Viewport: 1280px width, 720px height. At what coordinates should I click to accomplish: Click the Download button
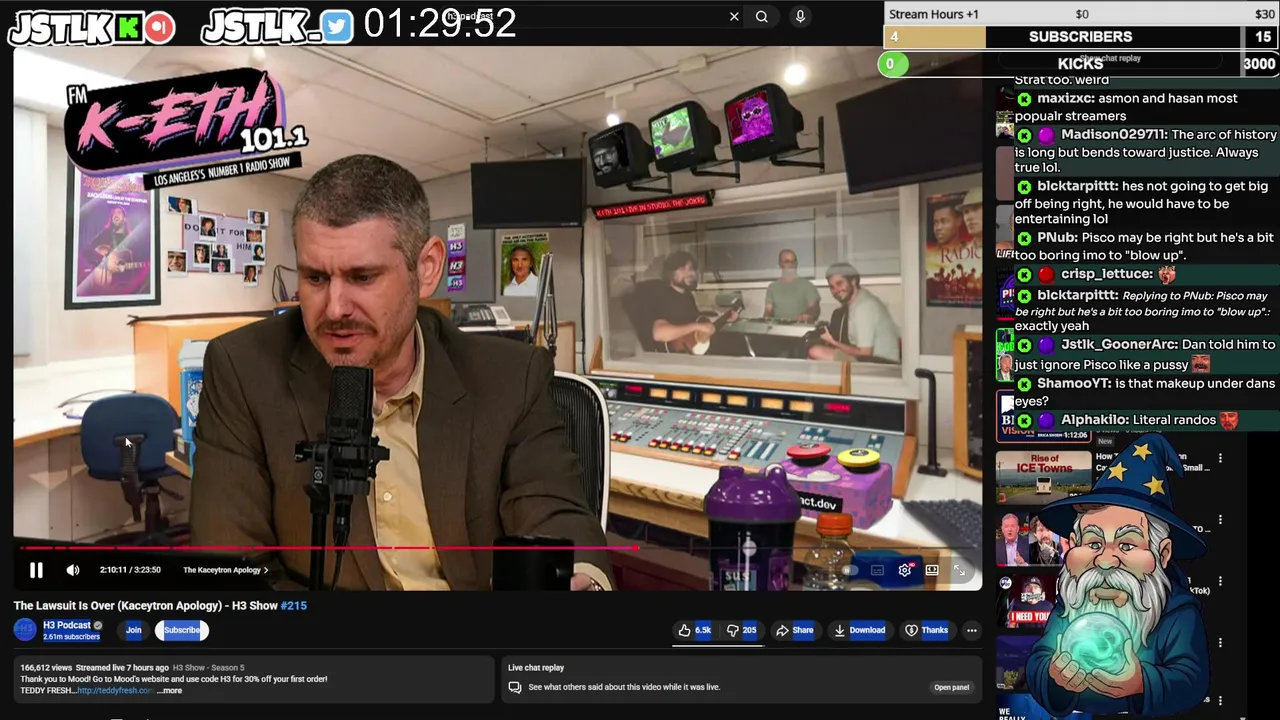860,630
